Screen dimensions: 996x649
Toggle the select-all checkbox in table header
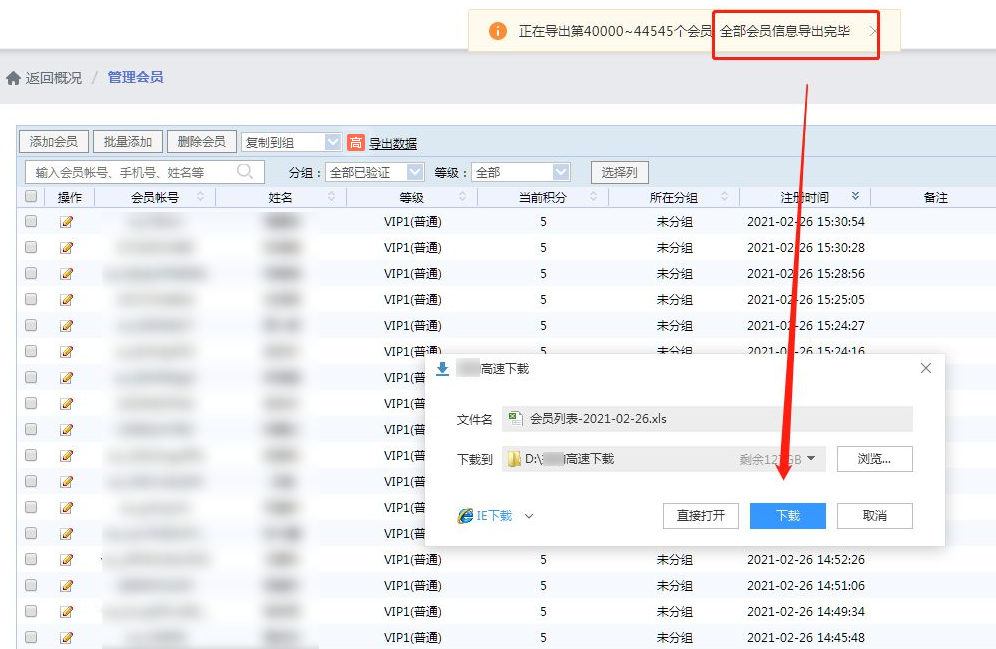coord(31,197)
